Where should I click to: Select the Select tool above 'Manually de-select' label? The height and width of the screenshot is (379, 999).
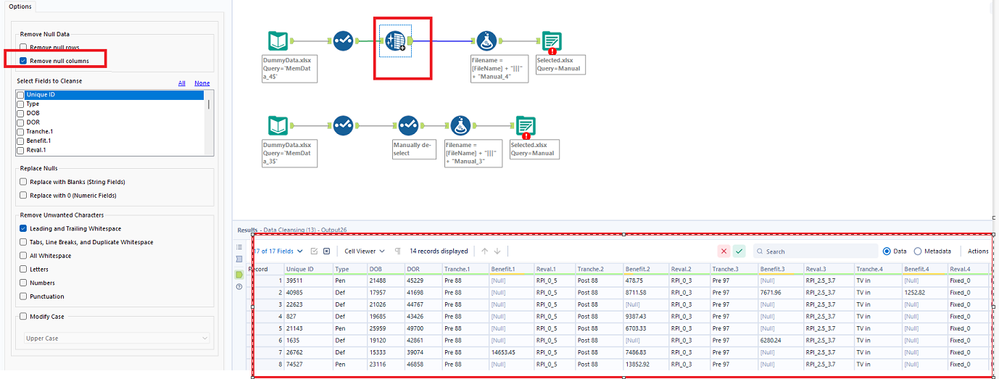tap(408, 125)
